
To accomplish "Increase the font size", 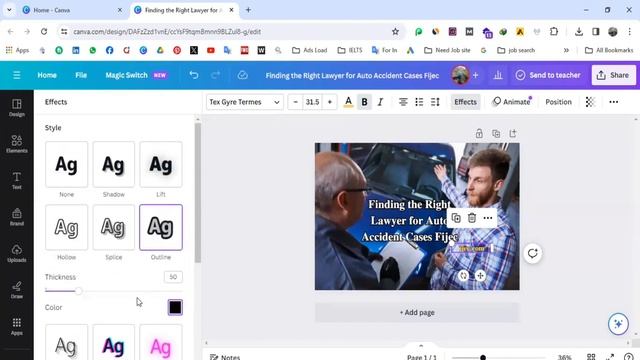I will coord(329,102).
